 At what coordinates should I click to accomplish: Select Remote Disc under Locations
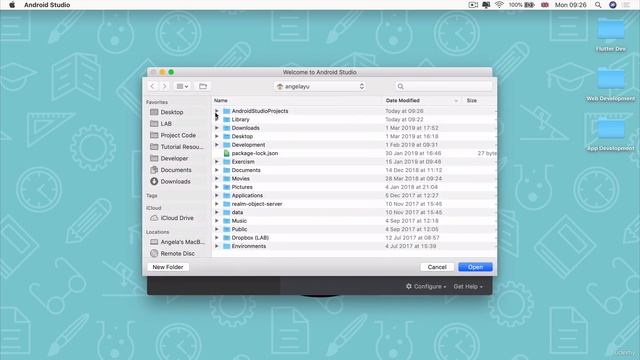pyautogui.click(x=178, y=253)
